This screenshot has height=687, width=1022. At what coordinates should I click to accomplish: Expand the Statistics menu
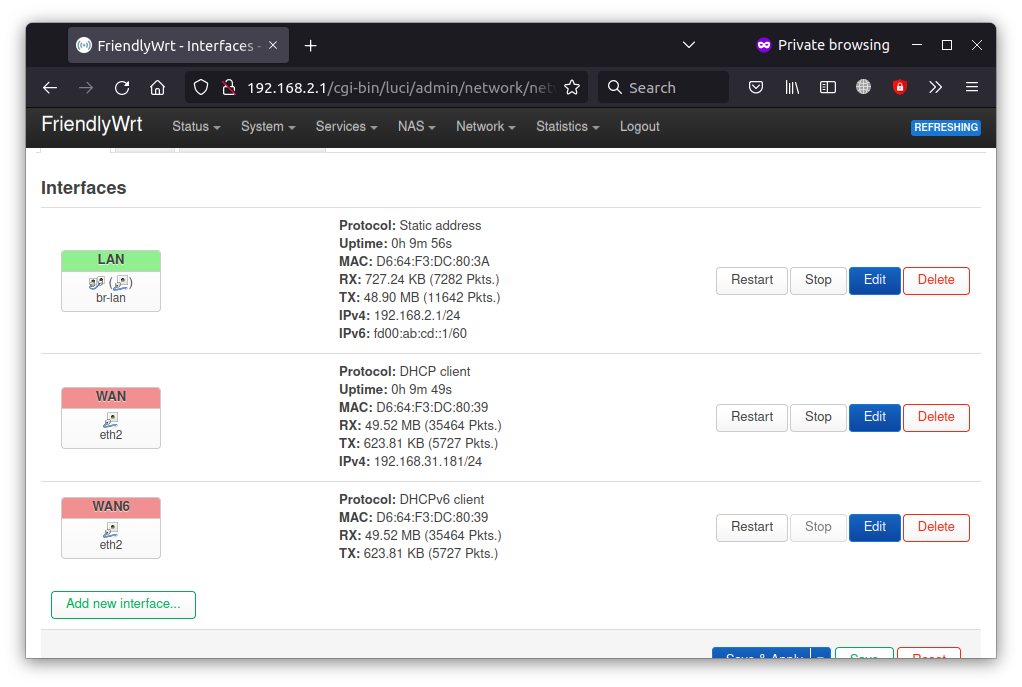pos(568,126)
